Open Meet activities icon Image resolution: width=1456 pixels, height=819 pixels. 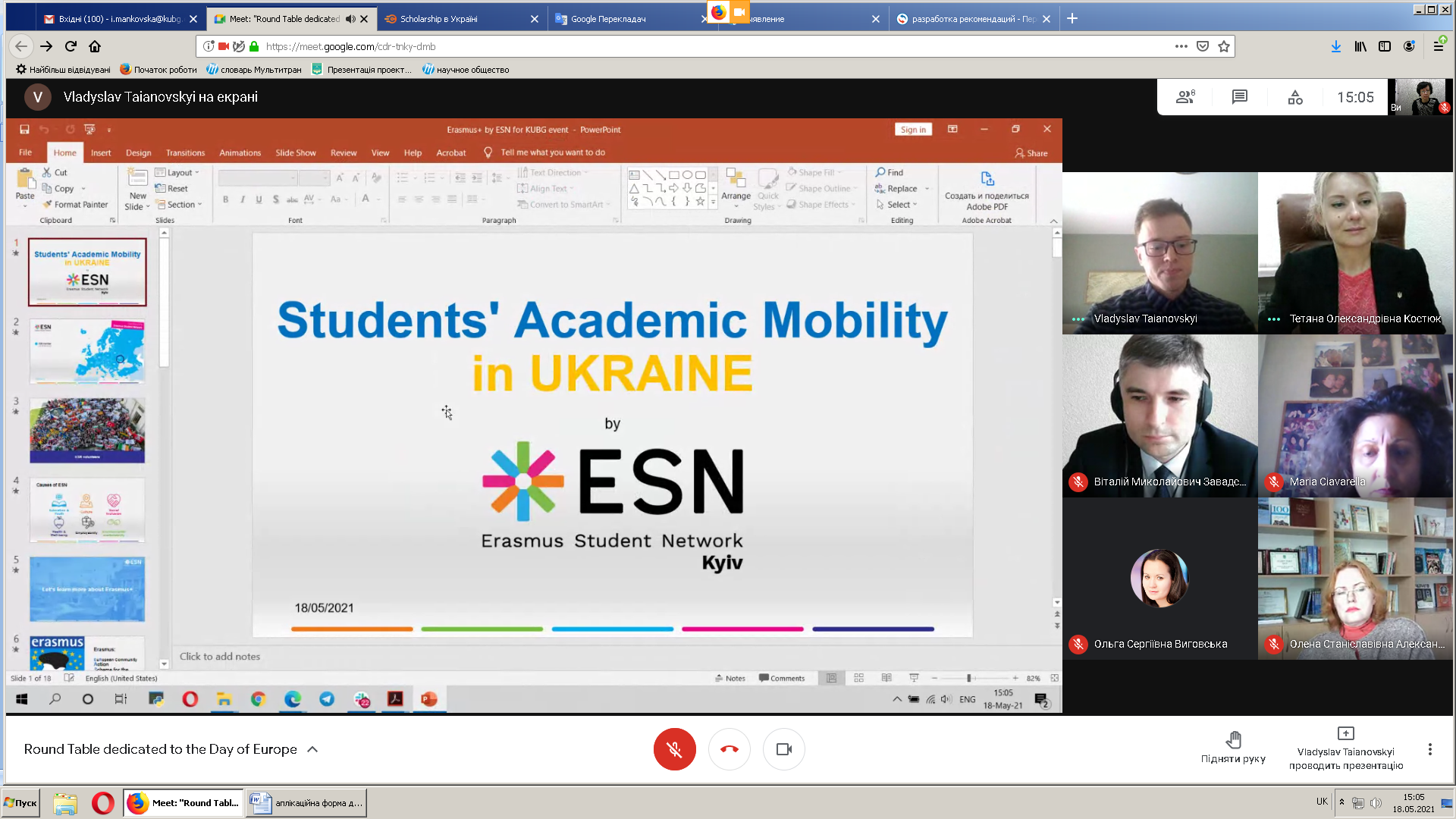1295,97
